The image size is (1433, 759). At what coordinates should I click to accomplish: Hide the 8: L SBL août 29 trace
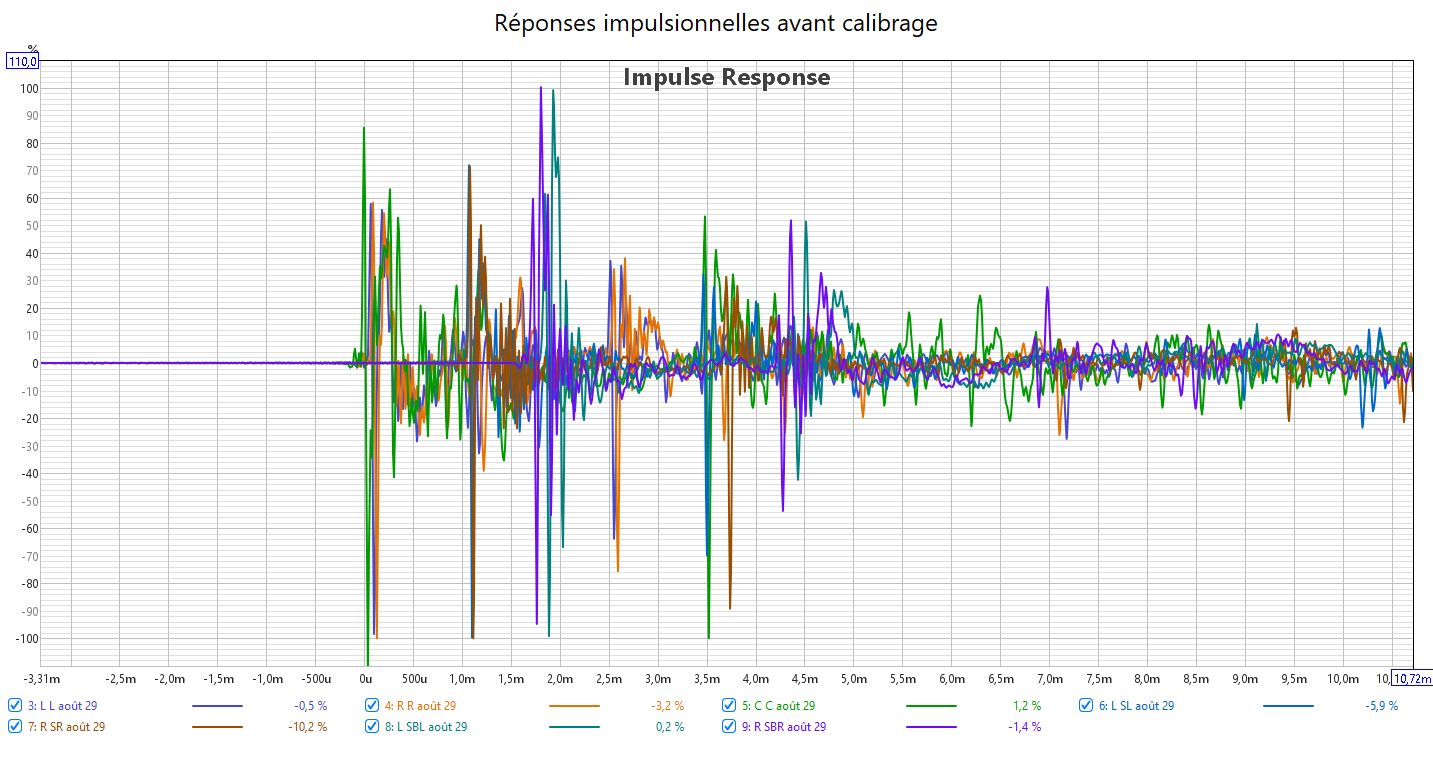click(x=372, y=727)
